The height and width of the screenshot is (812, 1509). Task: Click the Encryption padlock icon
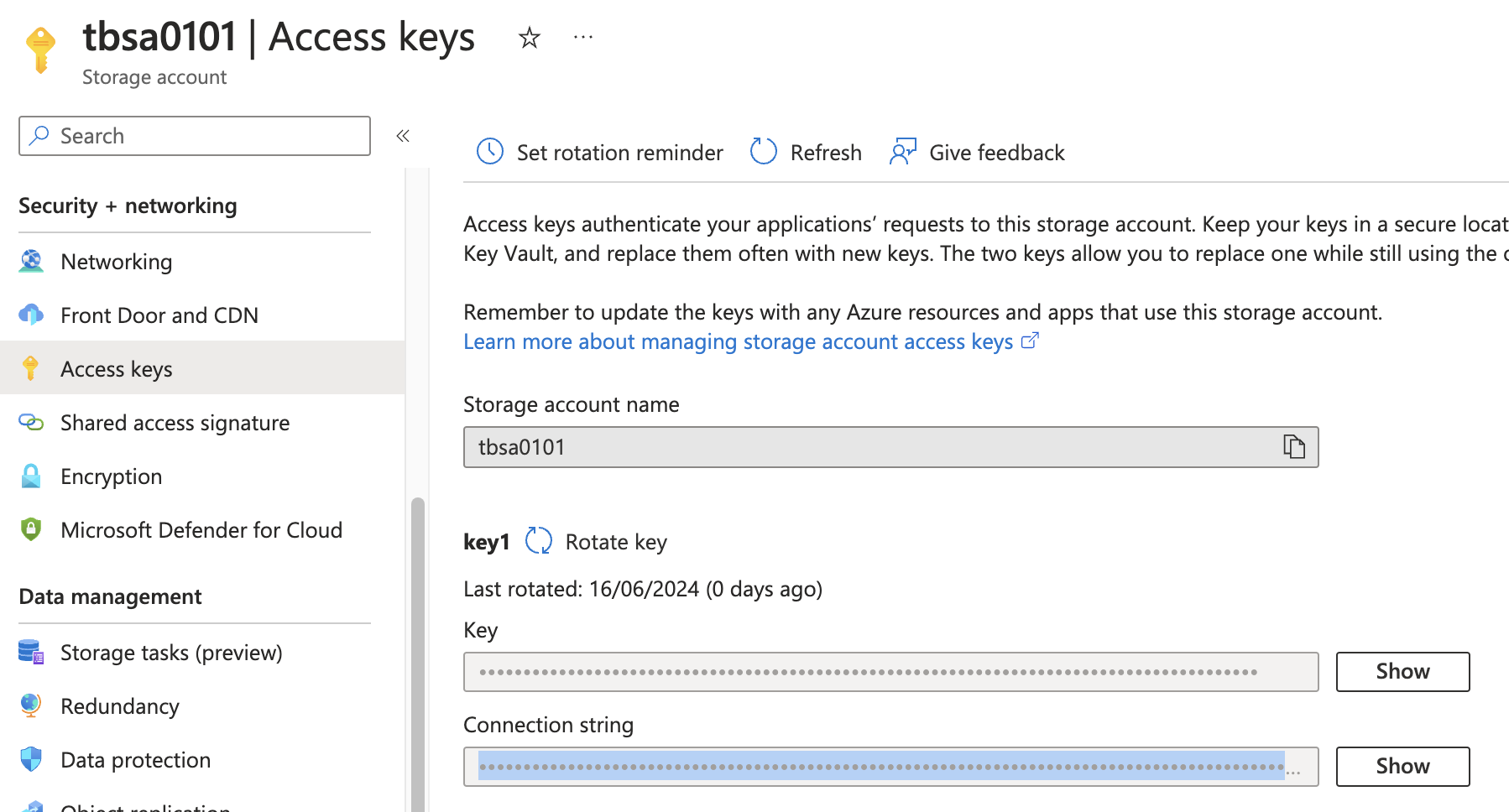(x=31, y=476)
